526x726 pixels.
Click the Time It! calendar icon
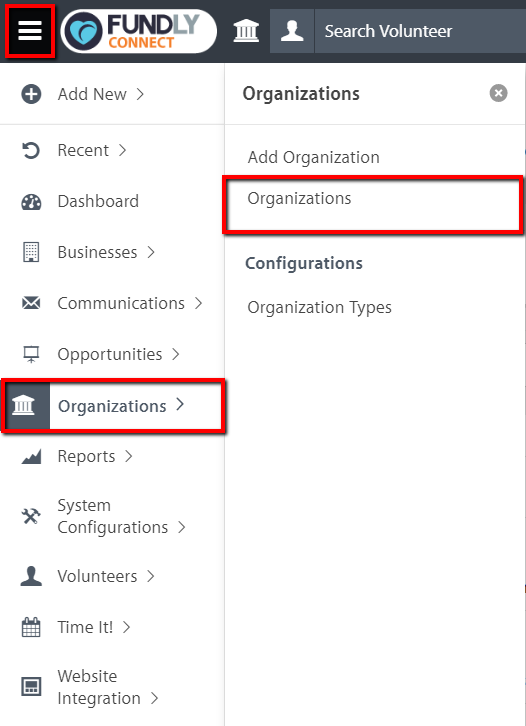tap(31, 627)
